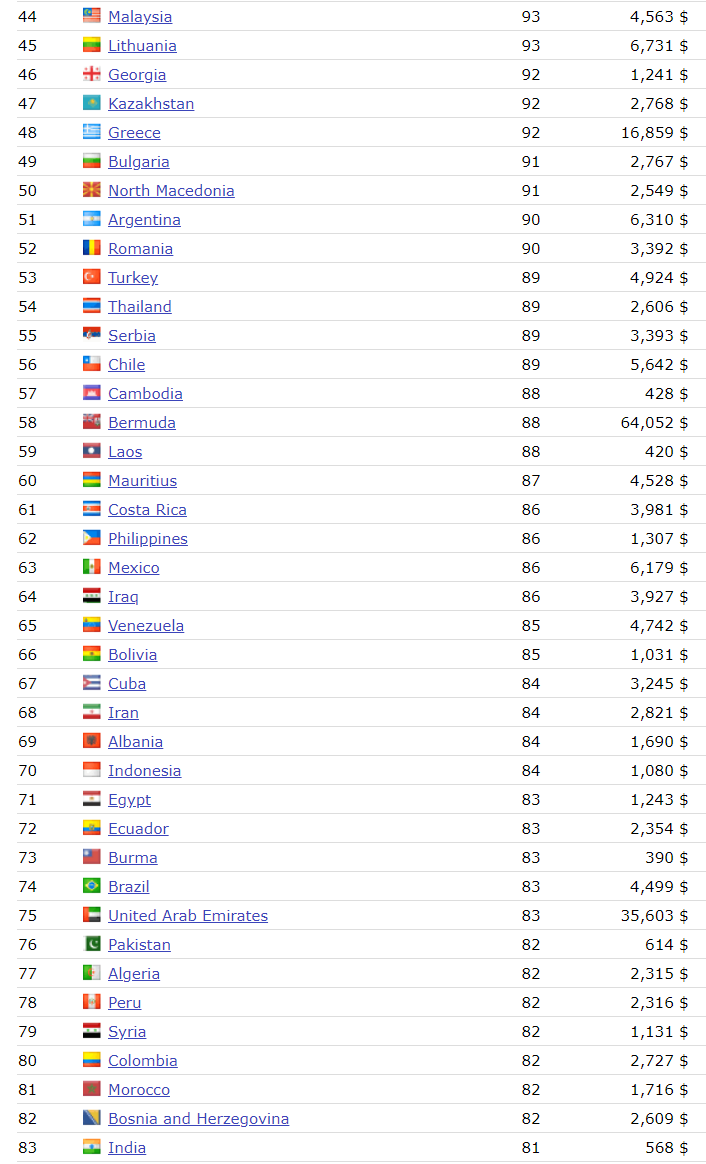Image resolution: width=706 pixels, height=1164 pixels.
Task: Click the Turkey flag icon
Action: (x=91, y=277)
